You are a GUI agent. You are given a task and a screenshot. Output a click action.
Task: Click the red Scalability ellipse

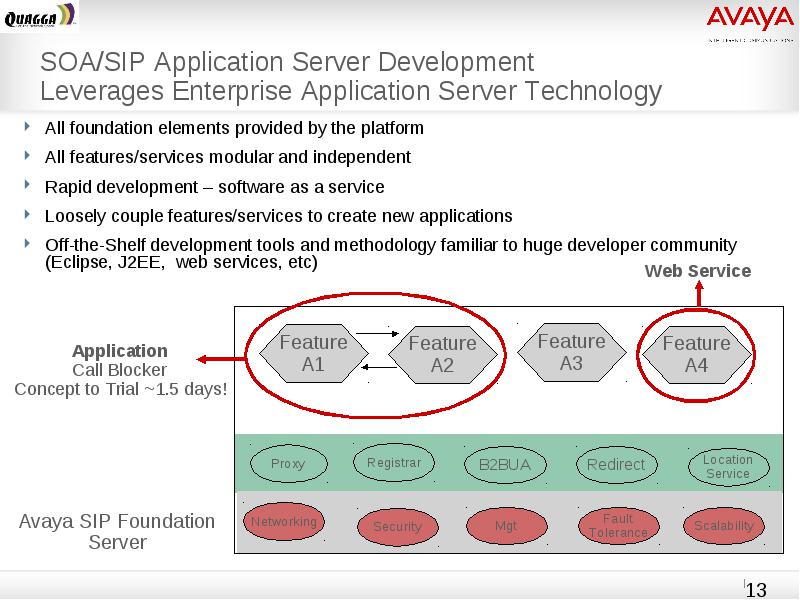click(723, 526)
